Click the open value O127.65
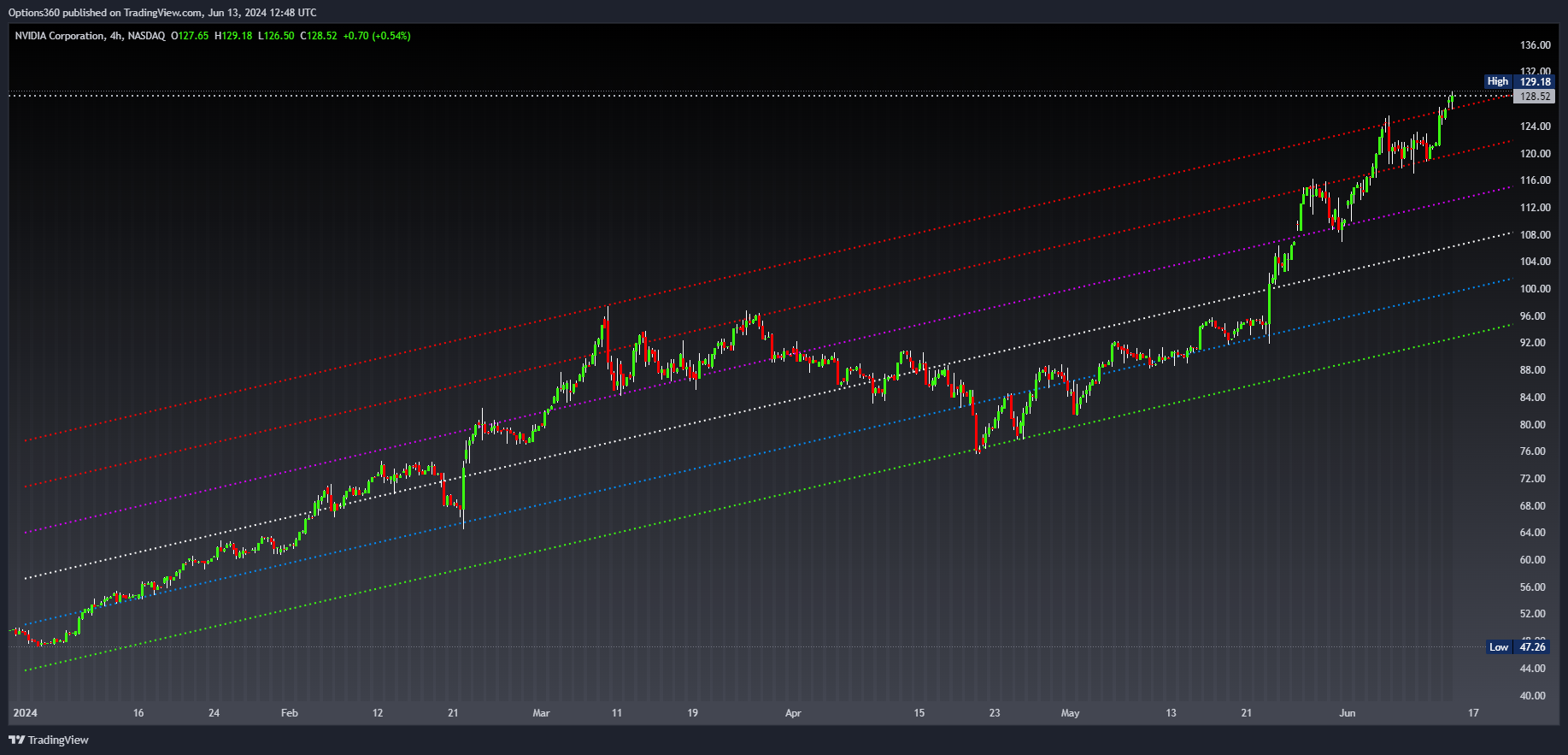 pyautogui.click(x=190, y=36)
